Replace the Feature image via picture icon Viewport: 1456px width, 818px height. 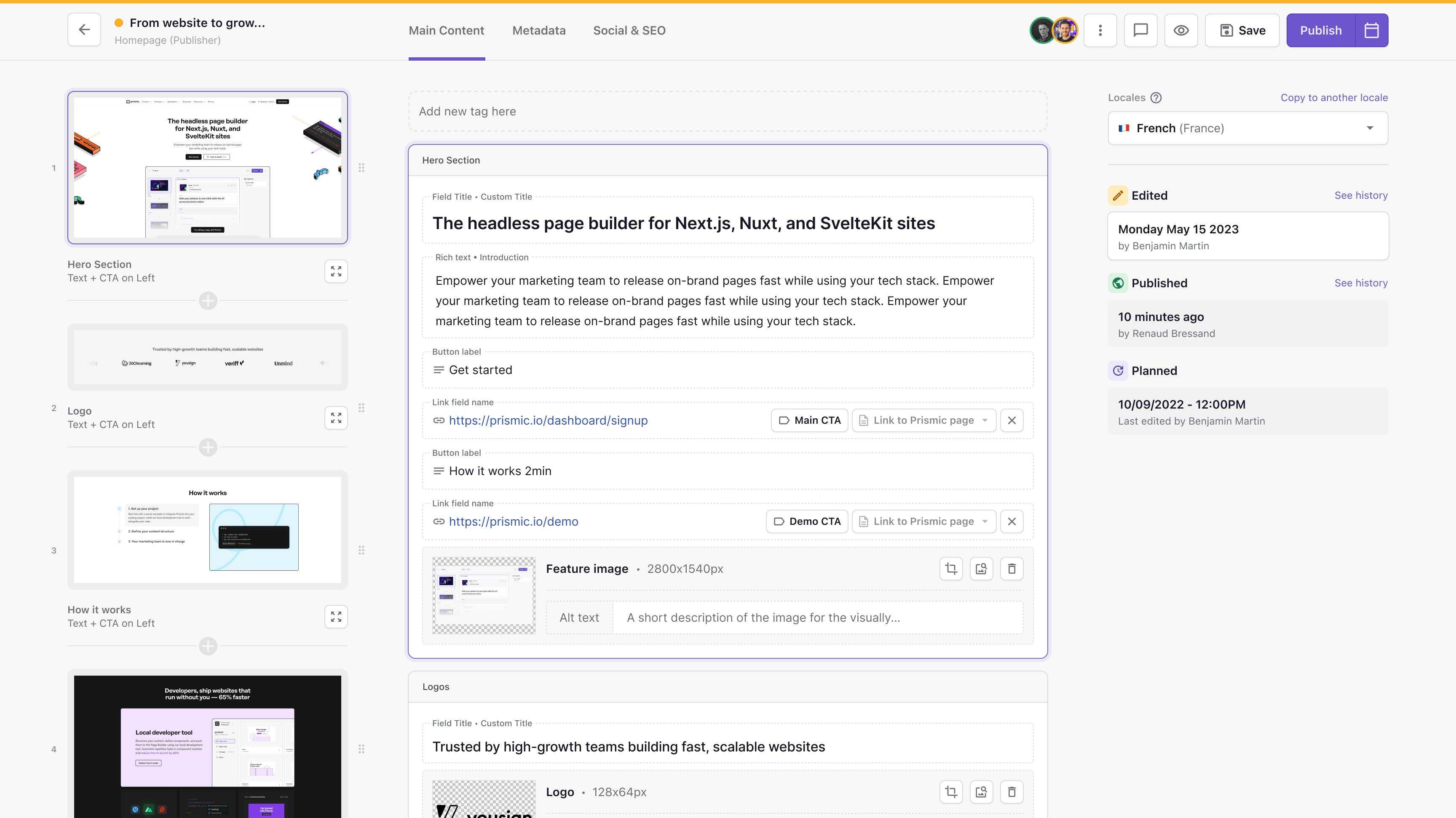[981, 569]
